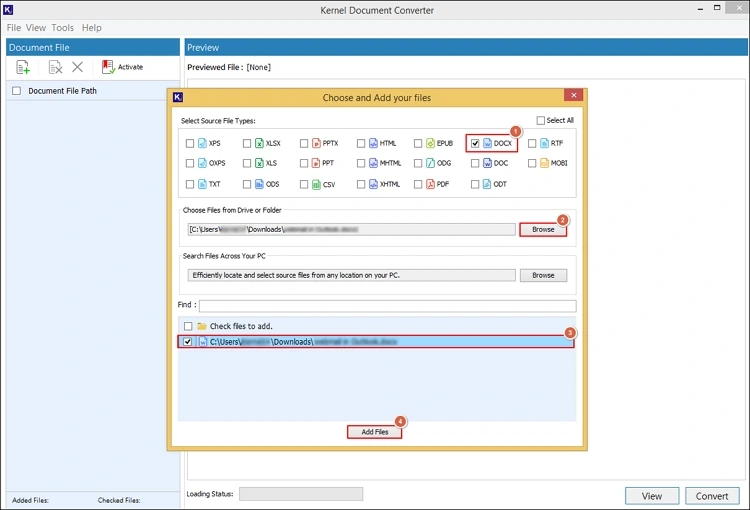
Task: Click the Add Files button
Action: 375,432
